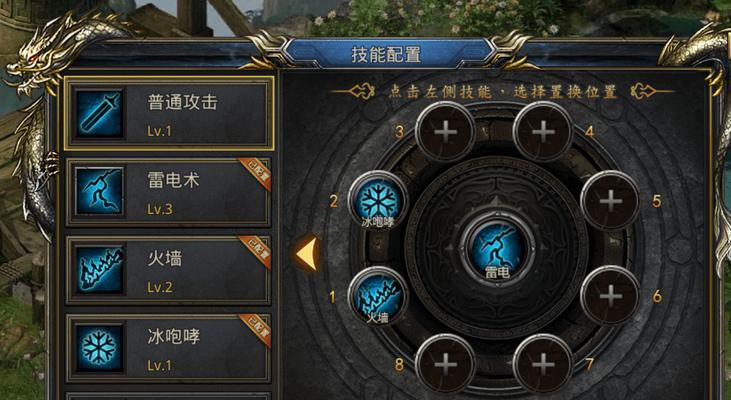Select the 雷电术 Lv.3 skill row
This screenshot has height=400, width=731.
pos(168,192)
